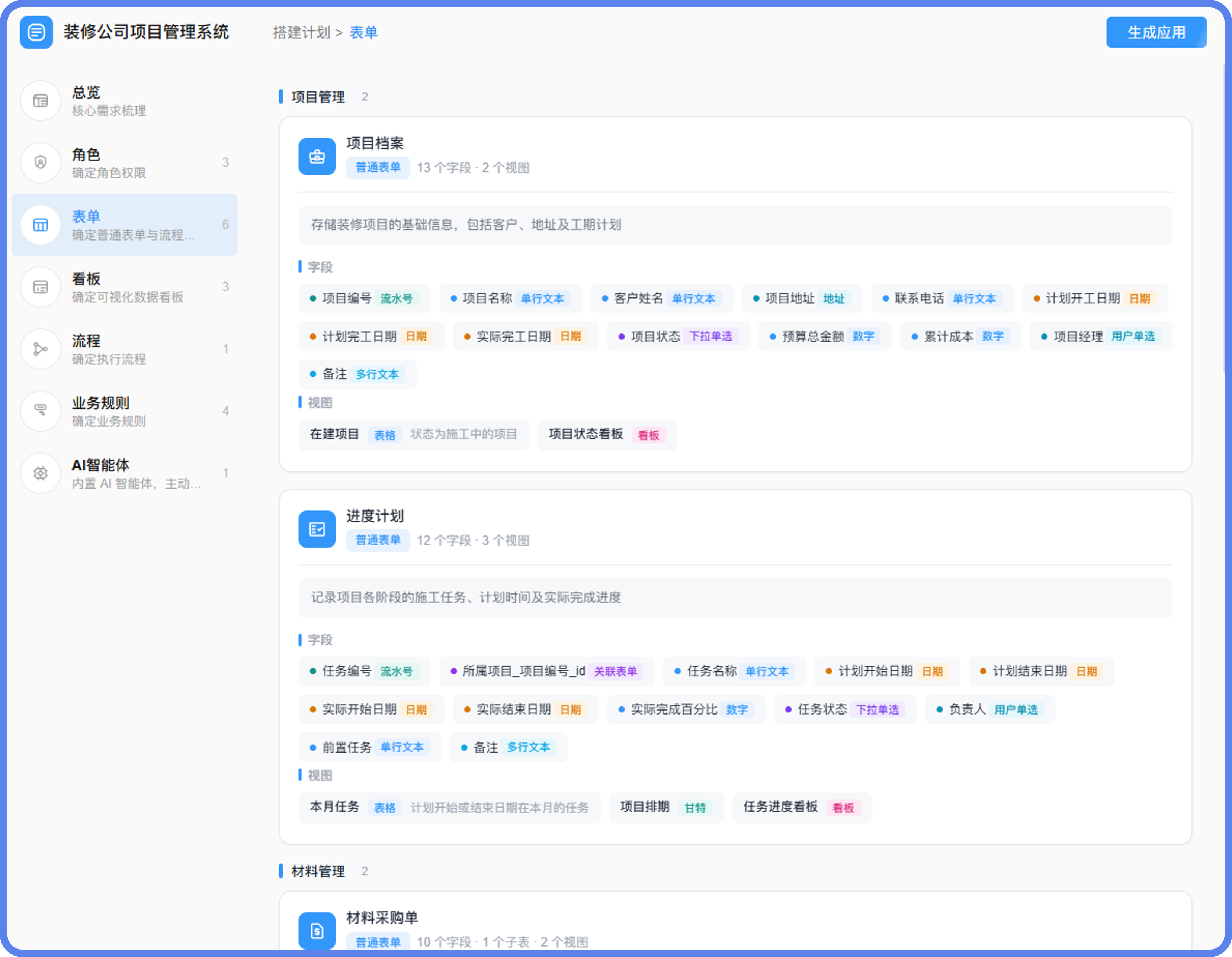Click the 材料采购单 form title
1232x957 pixels.
[382, 918]
